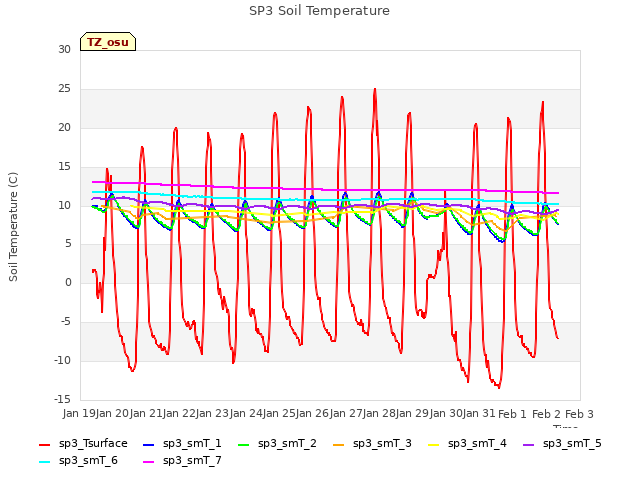Viewport: 640px width, 480px height.
Task: Click the Jan 25 x-axis tick label
Action: [280, 413]
